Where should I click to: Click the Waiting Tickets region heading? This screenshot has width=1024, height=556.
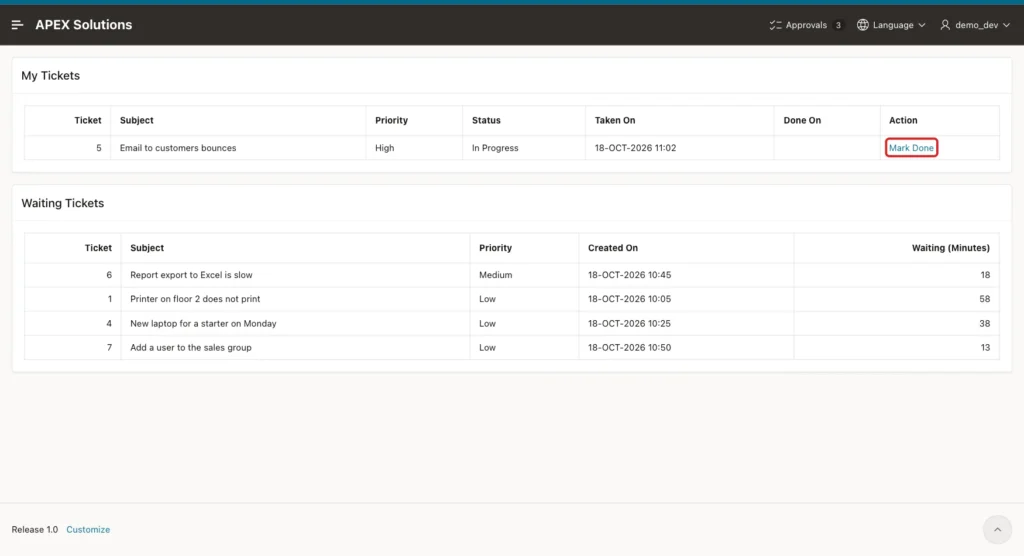pos(63,203)
